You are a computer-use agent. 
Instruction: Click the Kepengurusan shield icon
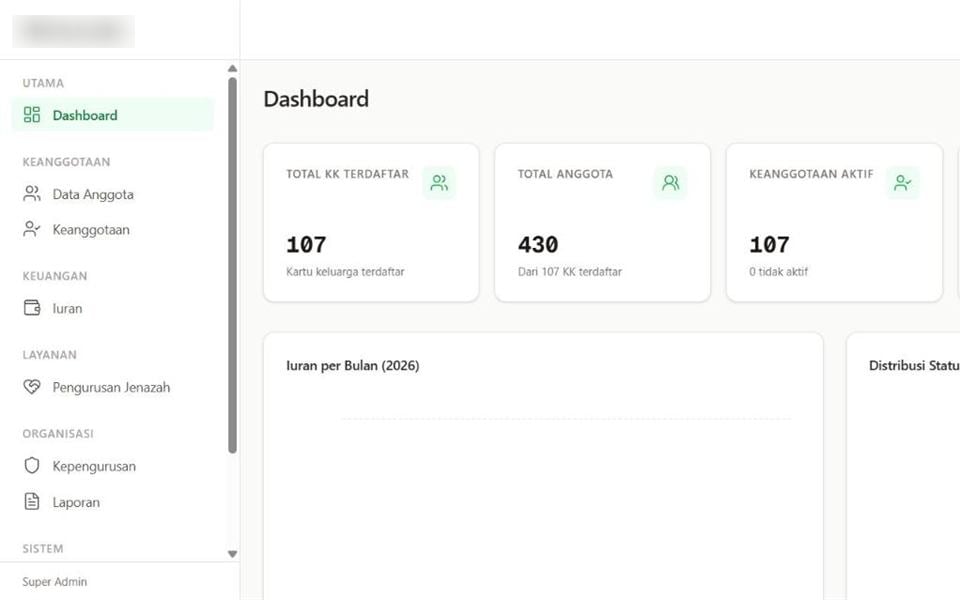32,465
